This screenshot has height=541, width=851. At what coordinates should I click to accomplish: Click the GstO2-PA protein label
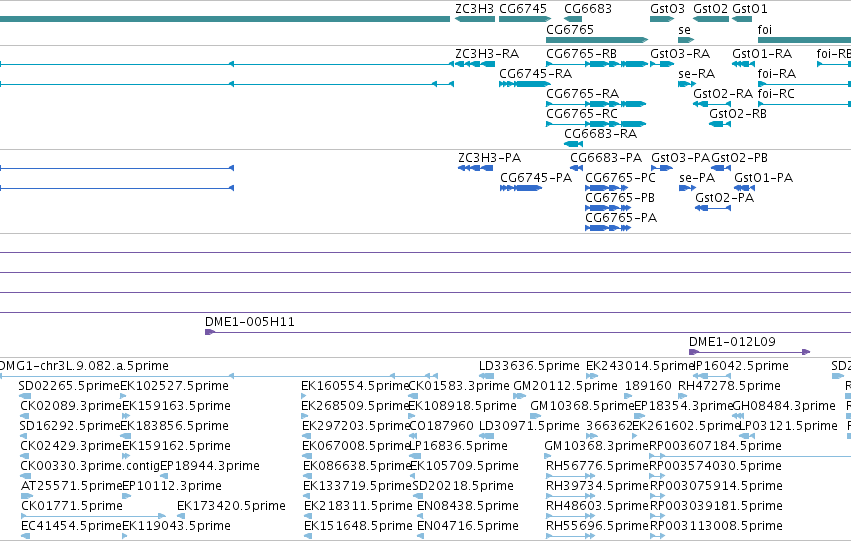click(x=725, y=198)
